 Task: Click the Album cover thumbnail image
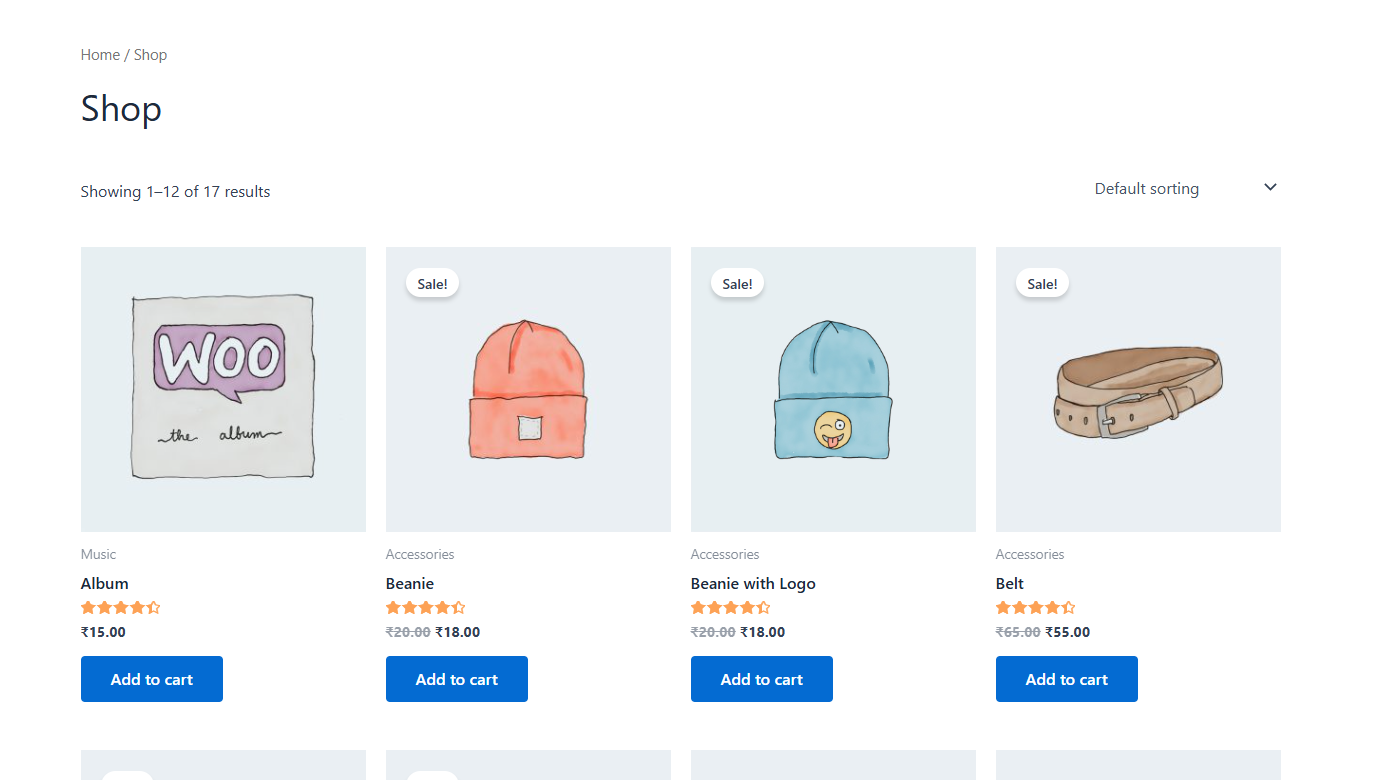click(222, 388)
